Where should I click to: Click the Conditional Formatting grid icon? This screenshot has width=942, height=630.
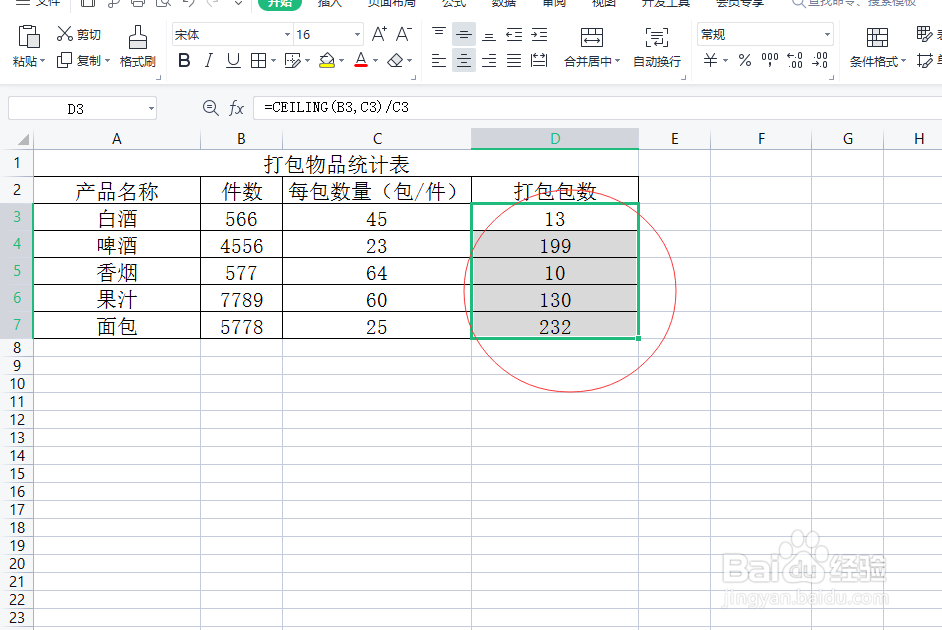(877, 37)
